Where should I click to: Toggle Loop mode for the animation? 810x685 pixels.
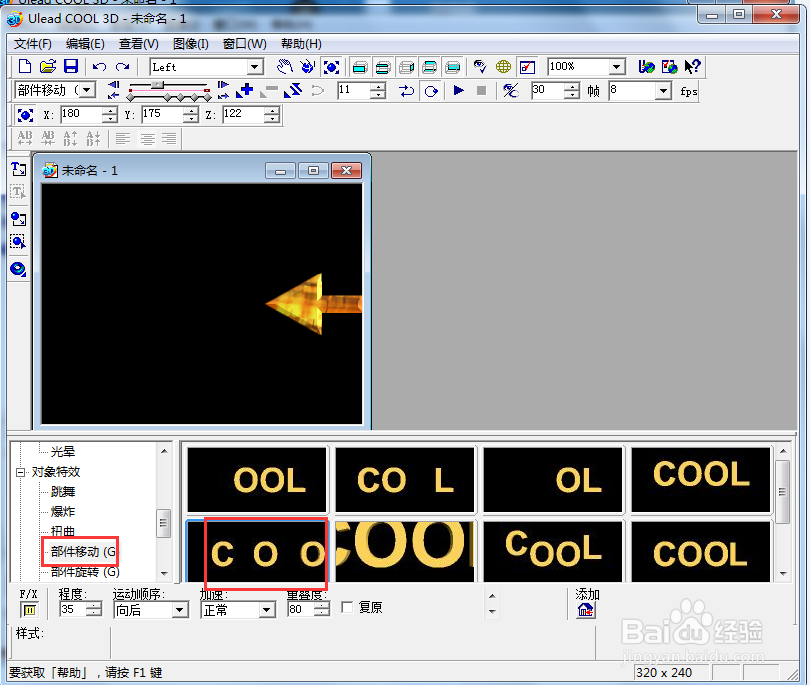coord(431,91)
